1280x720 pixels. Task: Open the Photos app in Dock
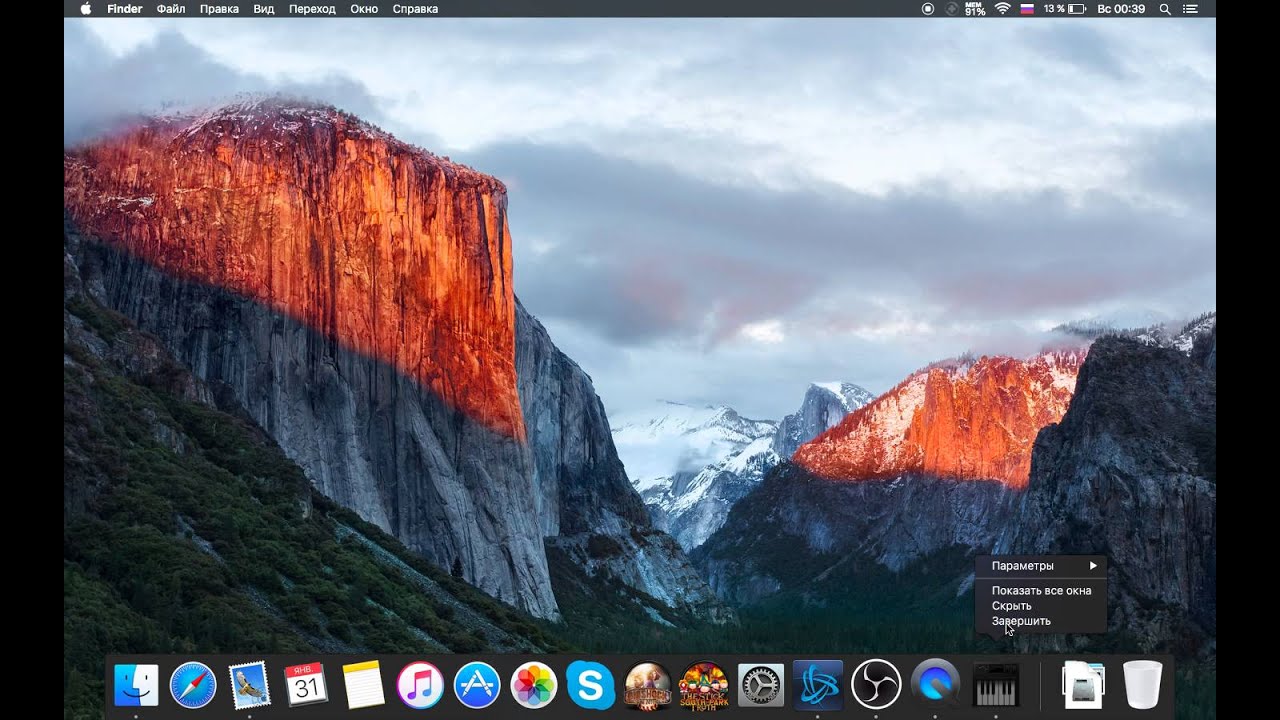point(534,685)
